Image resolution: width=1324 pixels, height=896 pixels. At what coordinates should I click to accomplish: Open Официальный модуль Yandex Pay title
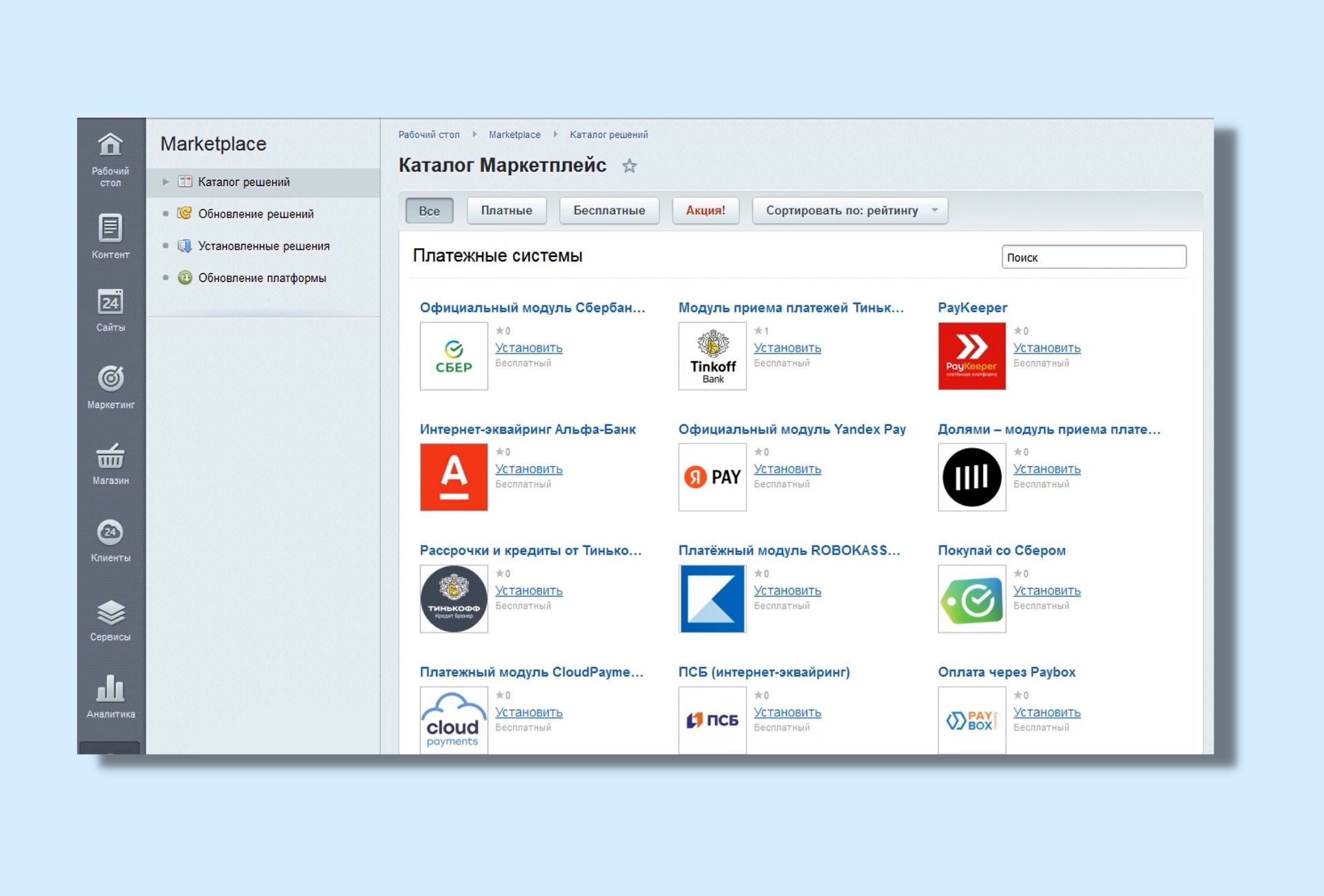tap(792, 429)
